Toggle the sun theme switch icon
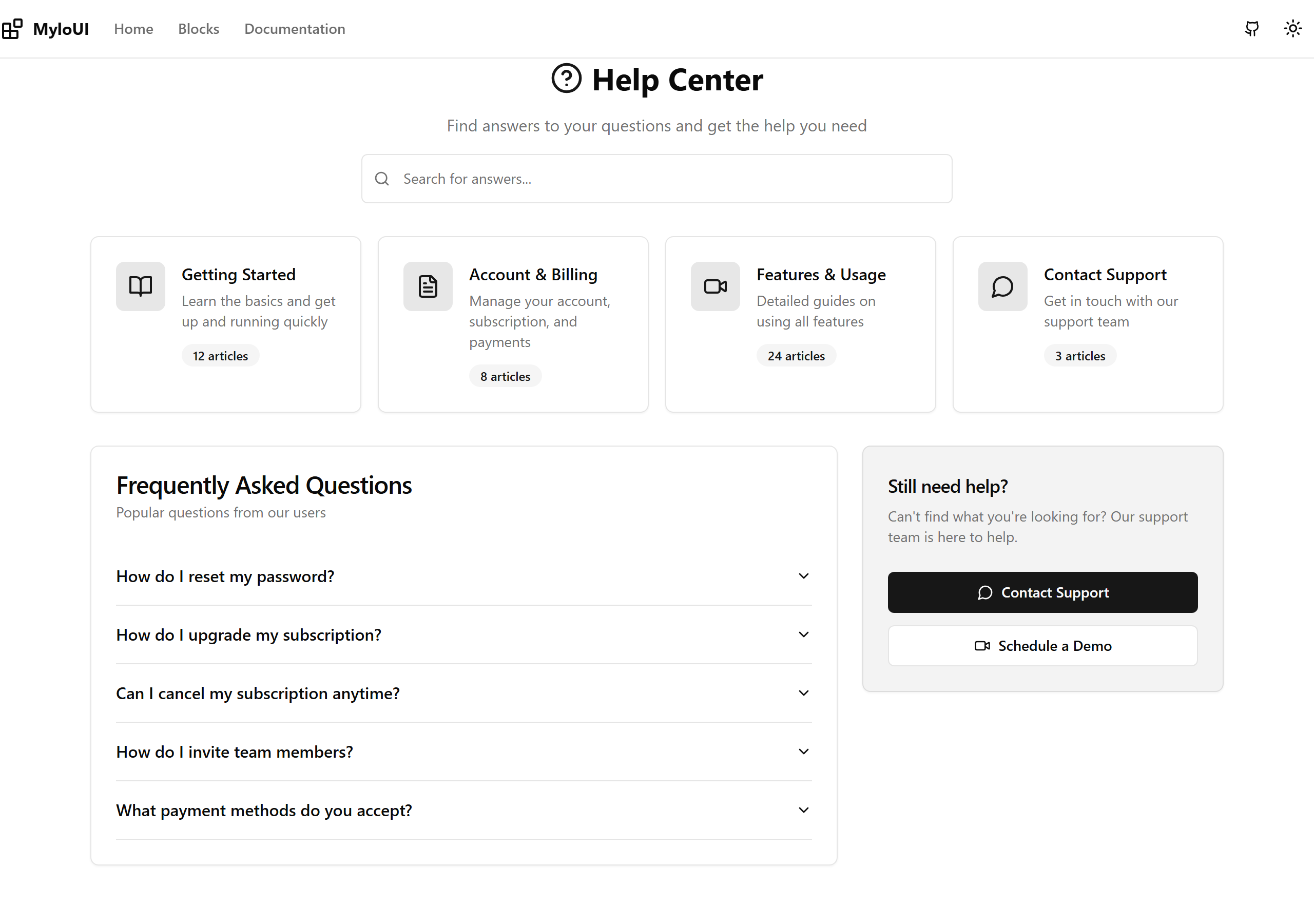The image size is (1314, 924). tap(1292, 29)
